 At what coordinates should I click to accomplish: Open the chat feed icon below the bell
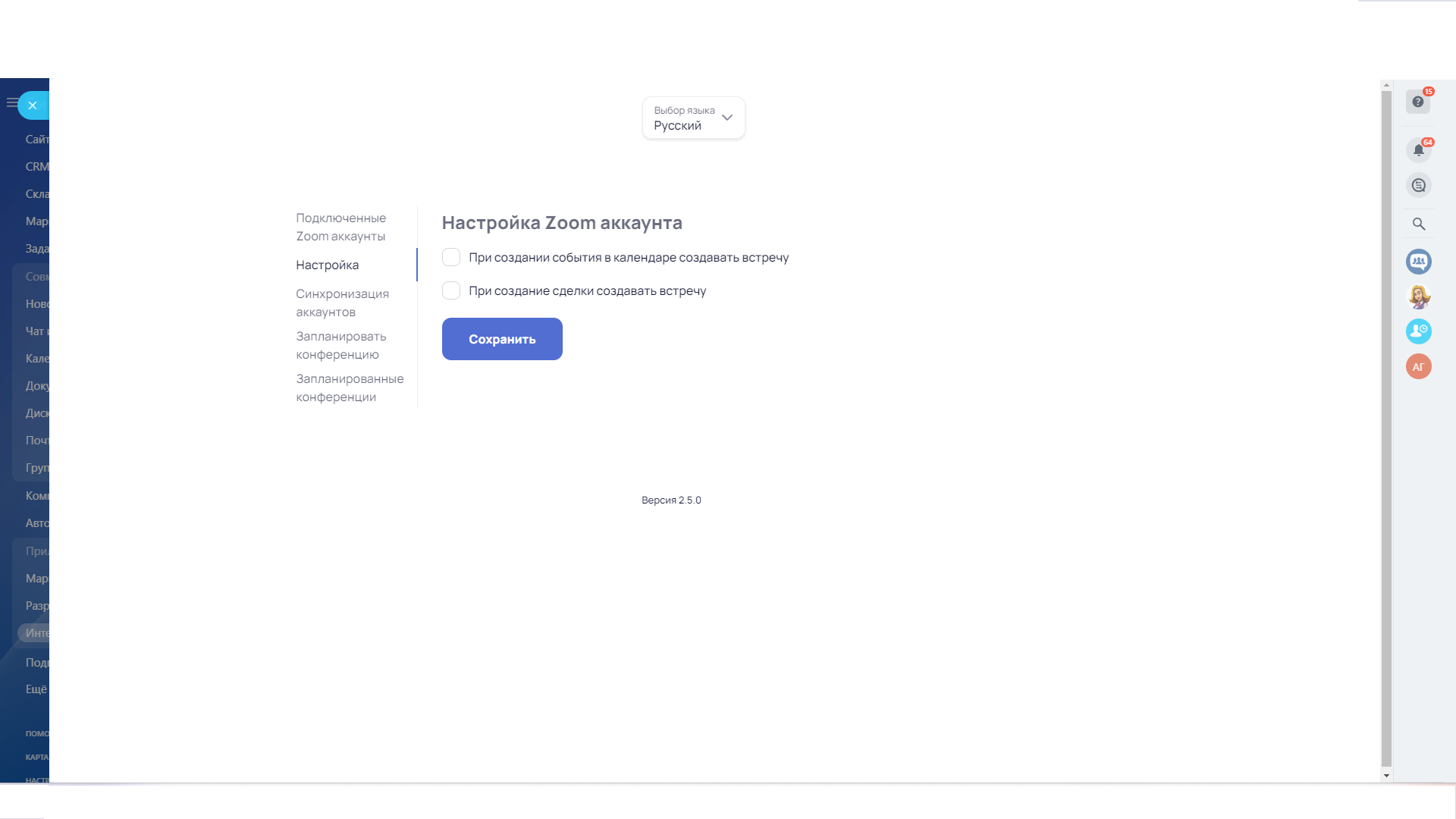click(x=1418, y=186)
